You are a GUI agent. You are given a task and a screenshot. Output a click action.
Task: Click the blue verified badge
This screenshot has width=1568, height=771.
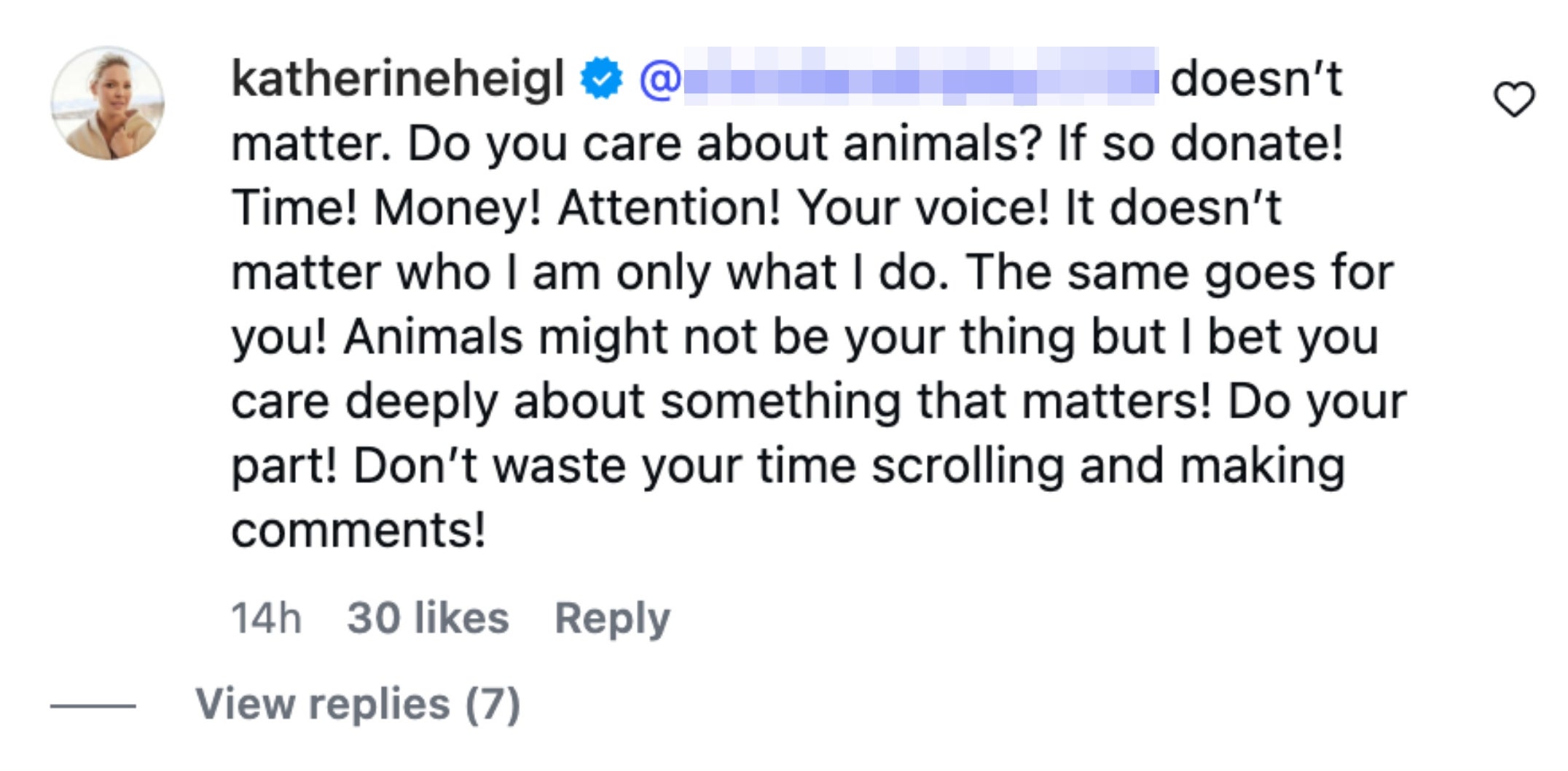point(601,78)
